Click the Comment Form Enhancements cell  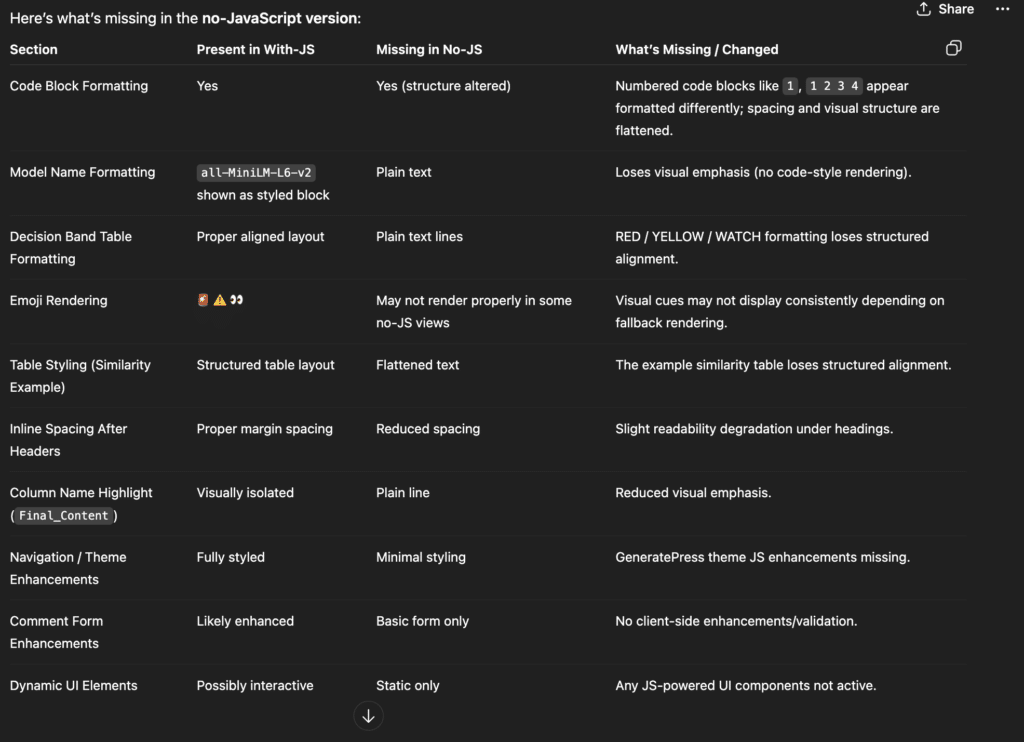click(56, 632)
